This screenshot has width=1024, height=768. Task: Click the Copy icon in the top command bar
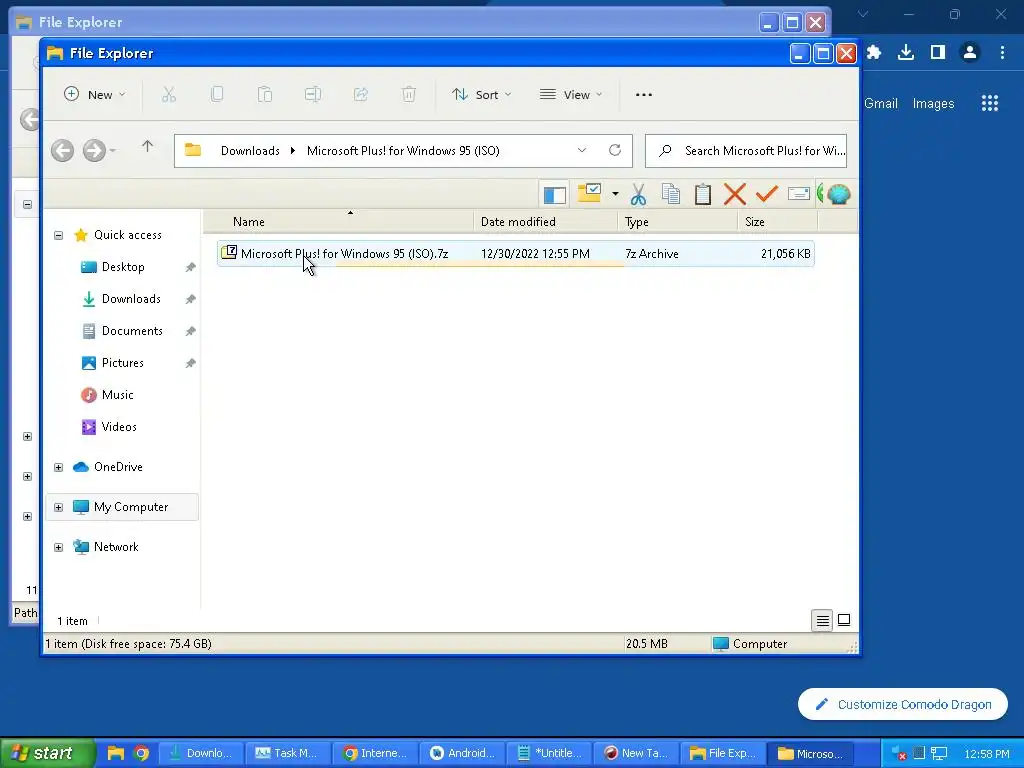click(217, 95)
